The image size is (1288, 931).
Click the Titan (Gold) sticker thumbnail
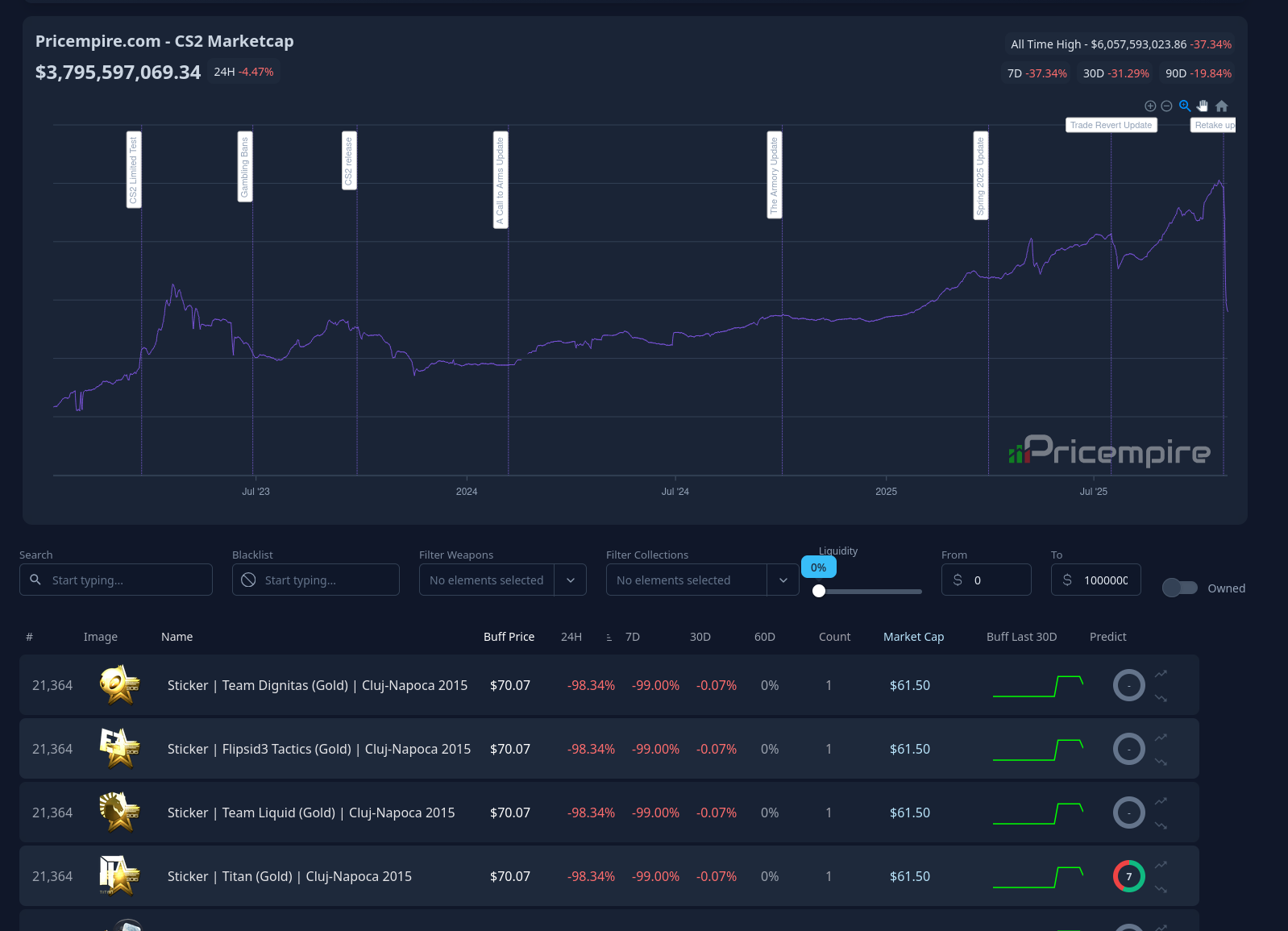pyautogui.click(x=119, y=876)
